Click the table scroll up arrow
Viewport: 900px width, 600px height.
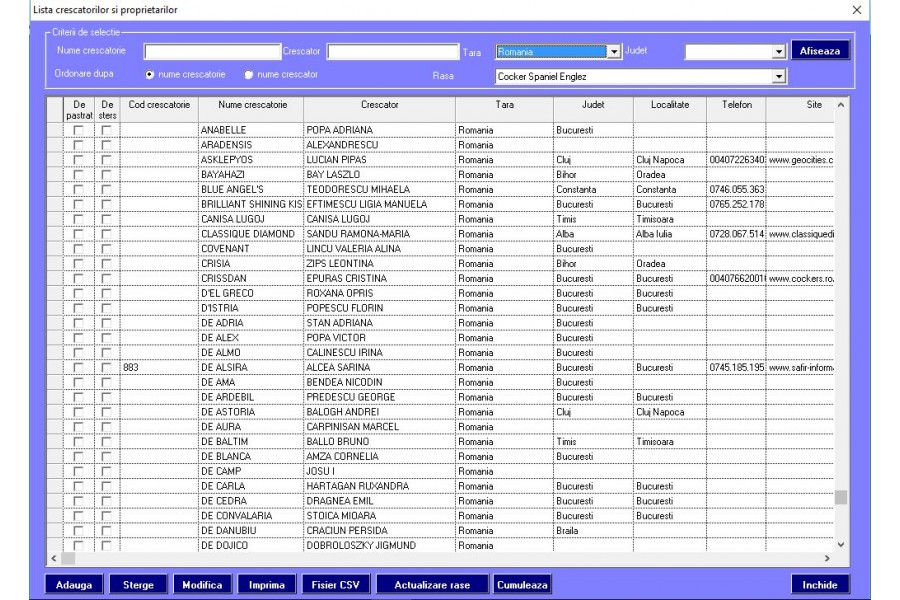pyautogui.click(x=841, y=105)
